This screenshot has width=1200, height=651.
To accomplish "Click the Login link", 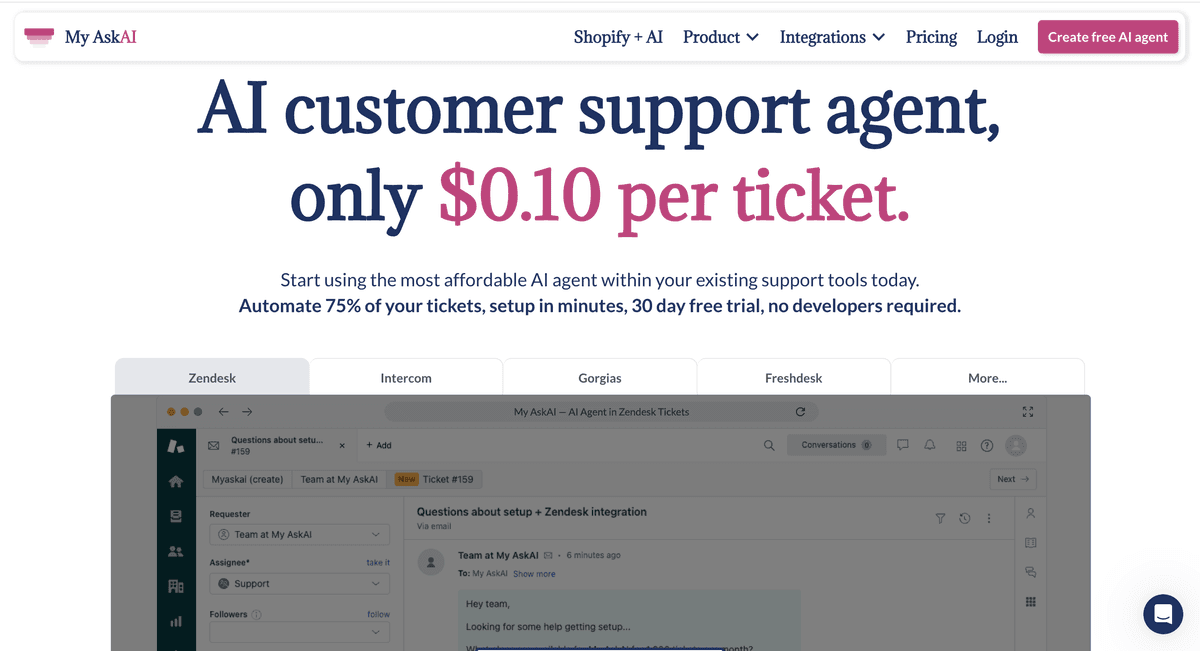I will click(x=997, y=37).
